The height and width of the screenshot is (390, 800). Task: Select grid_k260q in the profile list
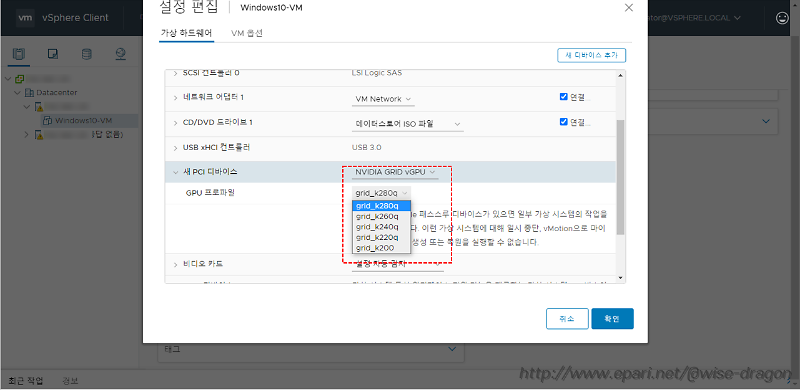(x=381, y=216)
